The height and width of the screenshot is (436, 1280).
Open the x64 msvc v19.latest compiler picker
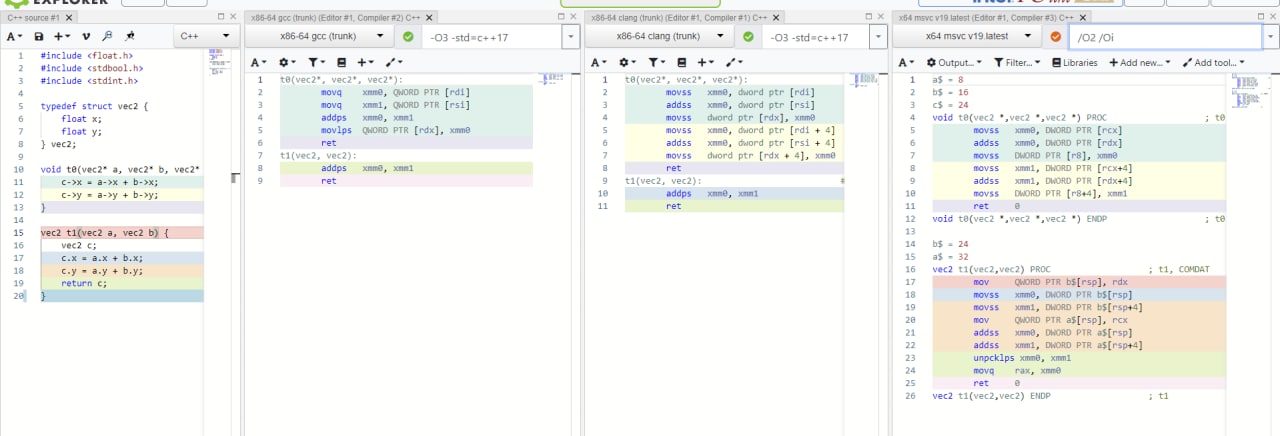tap(966, 36)
